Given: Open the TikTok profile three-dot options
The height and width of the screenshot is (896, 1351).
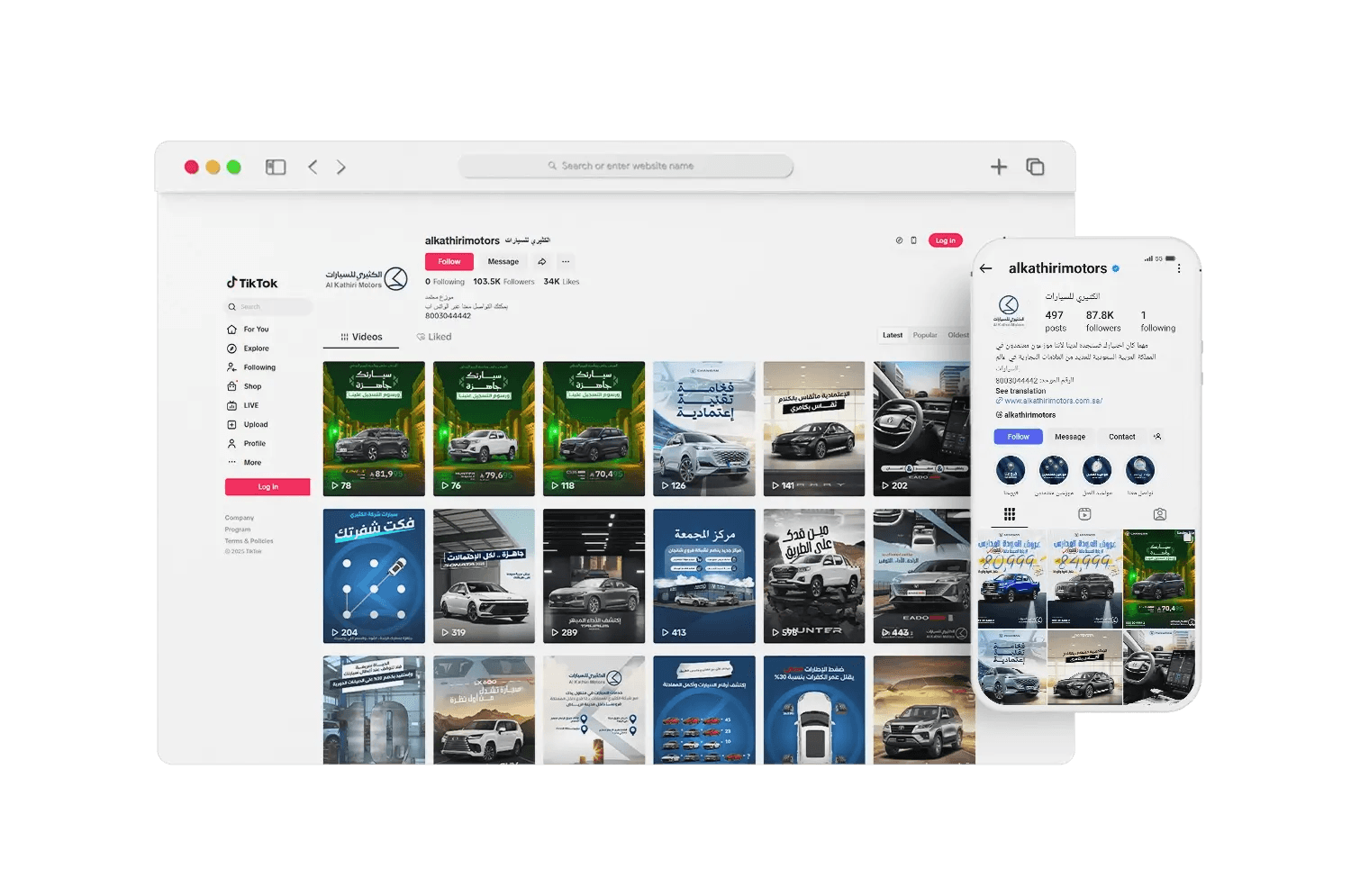Looking at the screenshot, I should (x=566, y=262).
